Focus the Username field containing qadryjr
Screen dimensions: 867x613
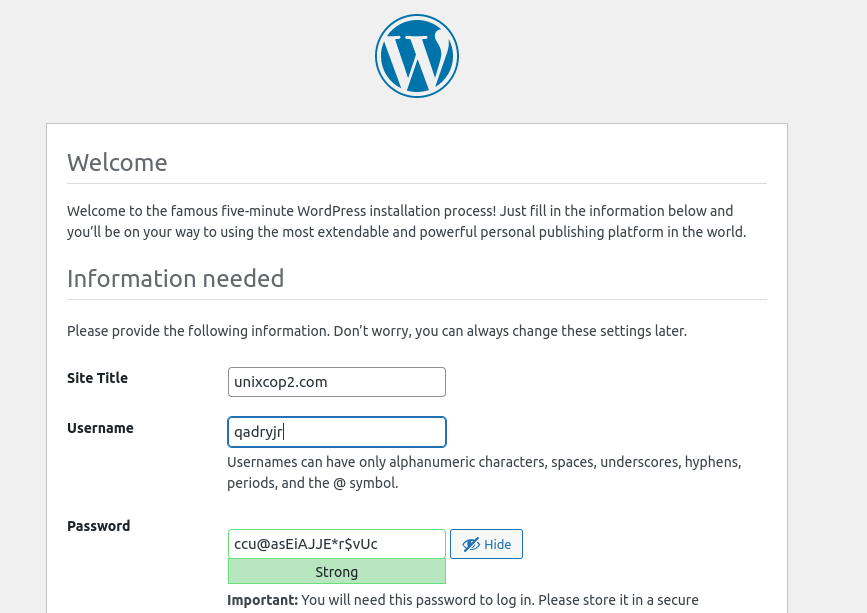coord(337,432)
